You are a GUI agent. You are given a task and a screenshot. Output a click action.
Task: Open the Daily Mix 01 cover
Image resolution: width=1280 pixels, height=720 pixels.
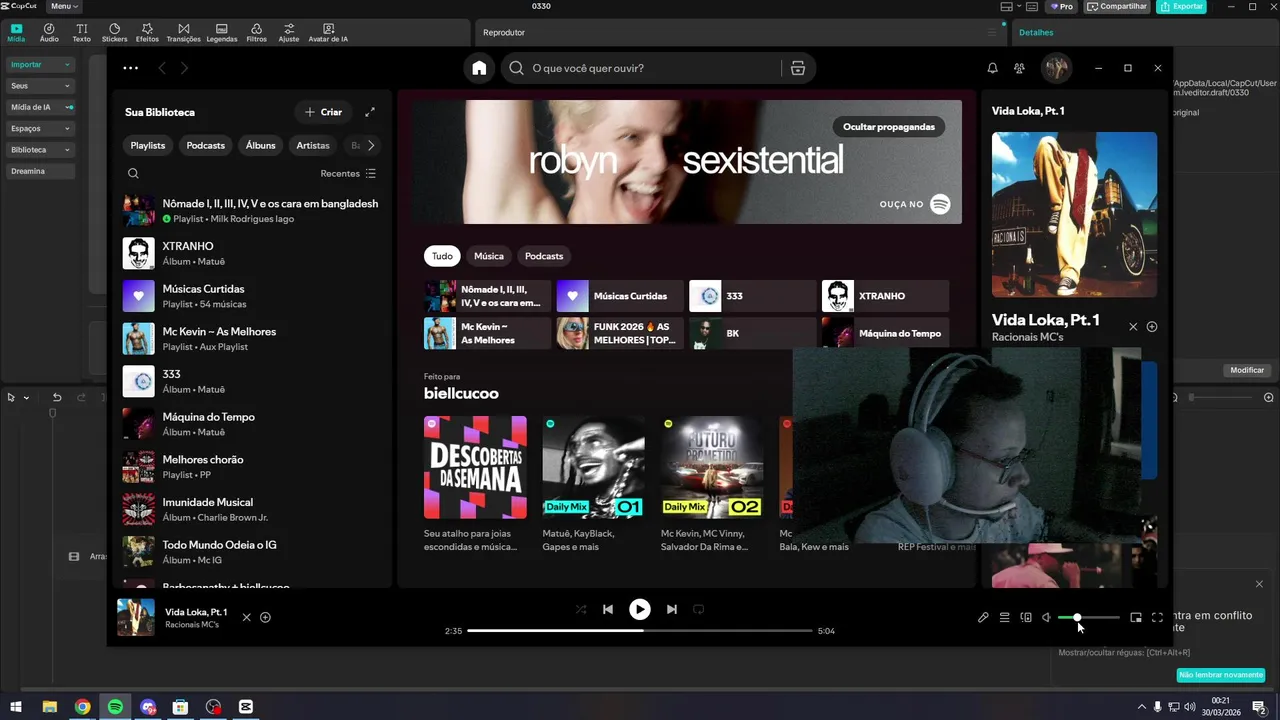point(594,468)
